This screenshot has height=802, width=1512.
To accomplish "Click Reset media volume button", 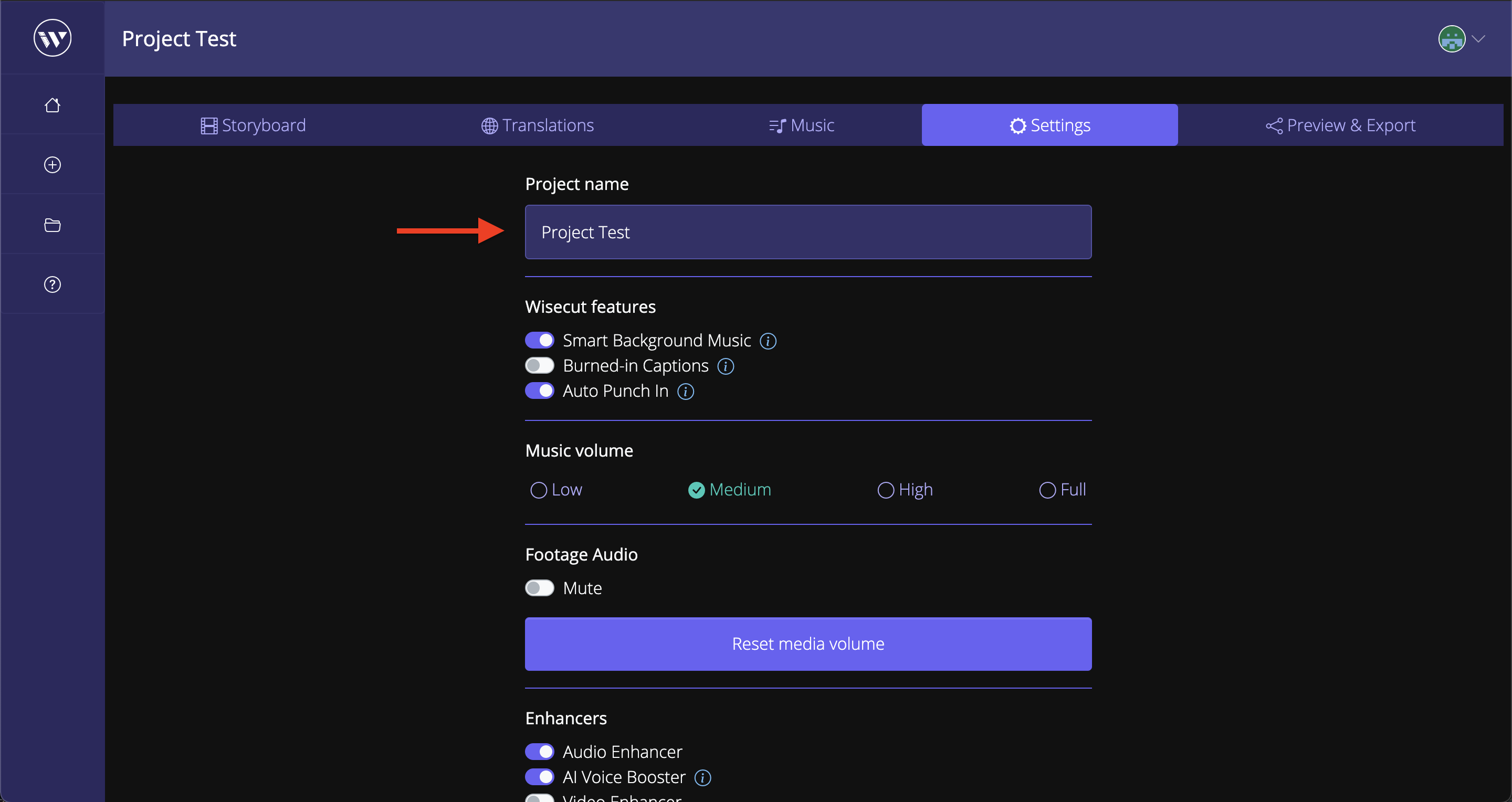I will tap(808, 643).
